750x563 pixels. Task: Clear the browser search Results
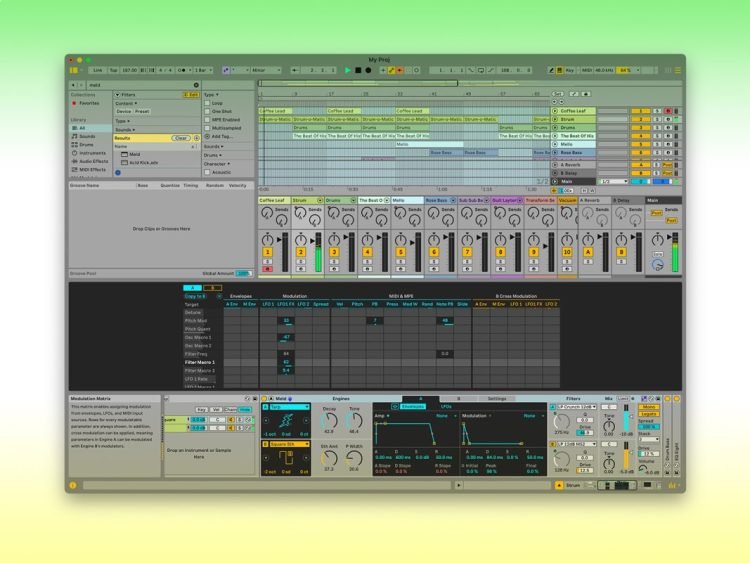click(x=180, y=138)
